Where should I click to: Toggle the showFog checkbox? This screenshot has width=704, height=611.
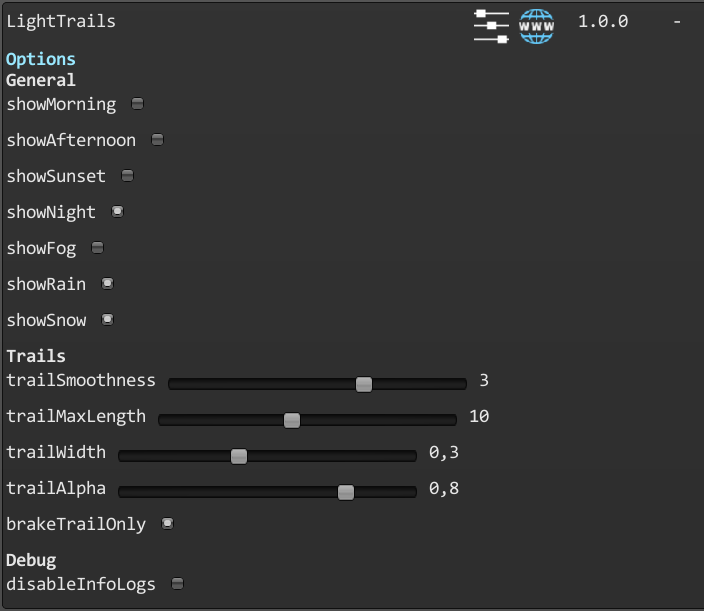[x=97, y=247]
